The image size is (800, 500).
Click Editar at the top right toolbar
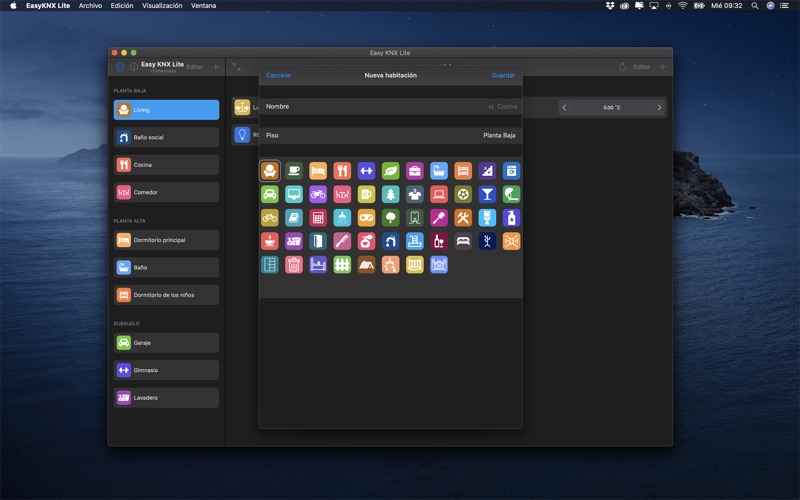point(641,67)
